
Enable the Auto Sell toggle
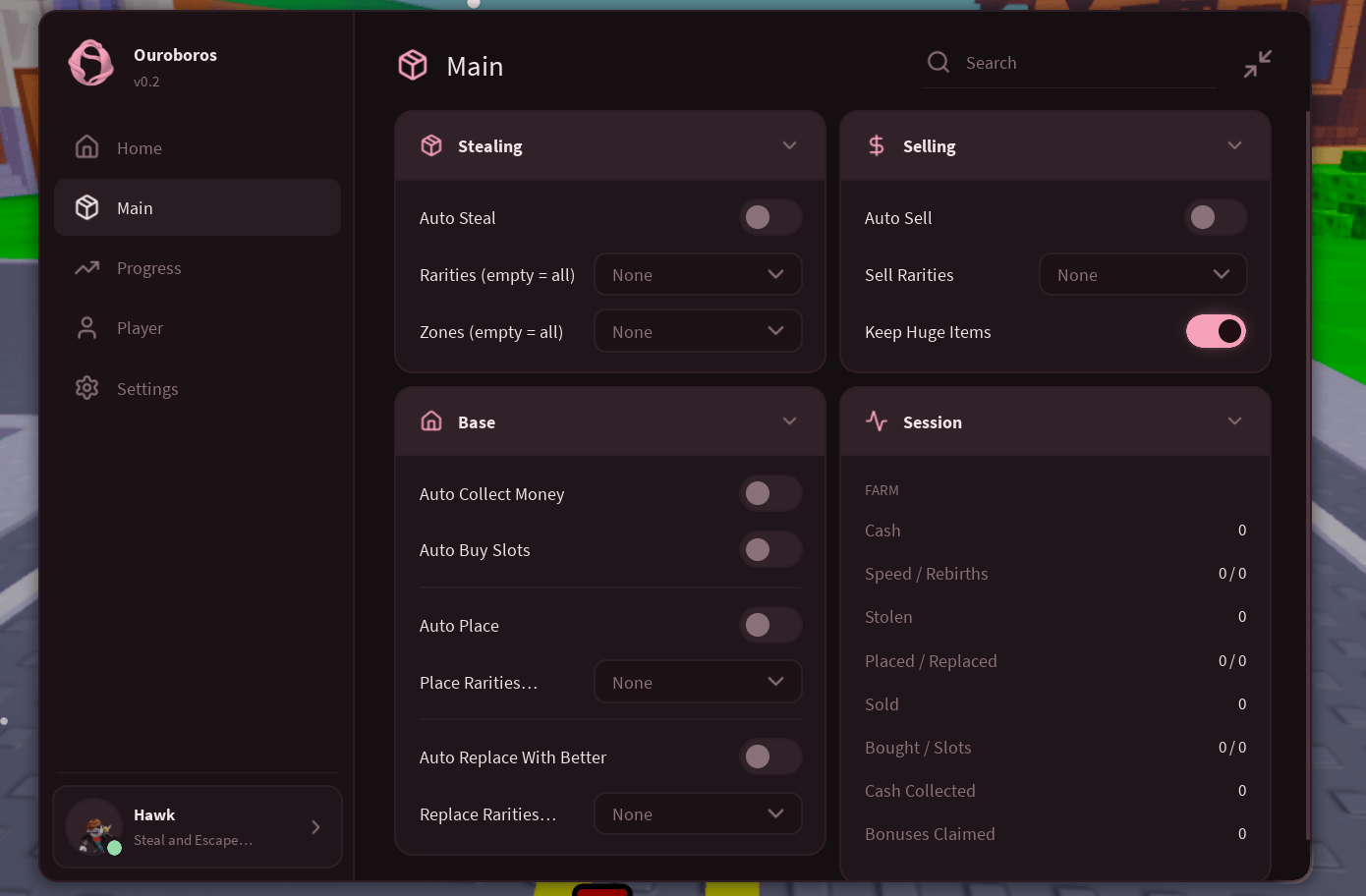click(x=1216, y=217)
